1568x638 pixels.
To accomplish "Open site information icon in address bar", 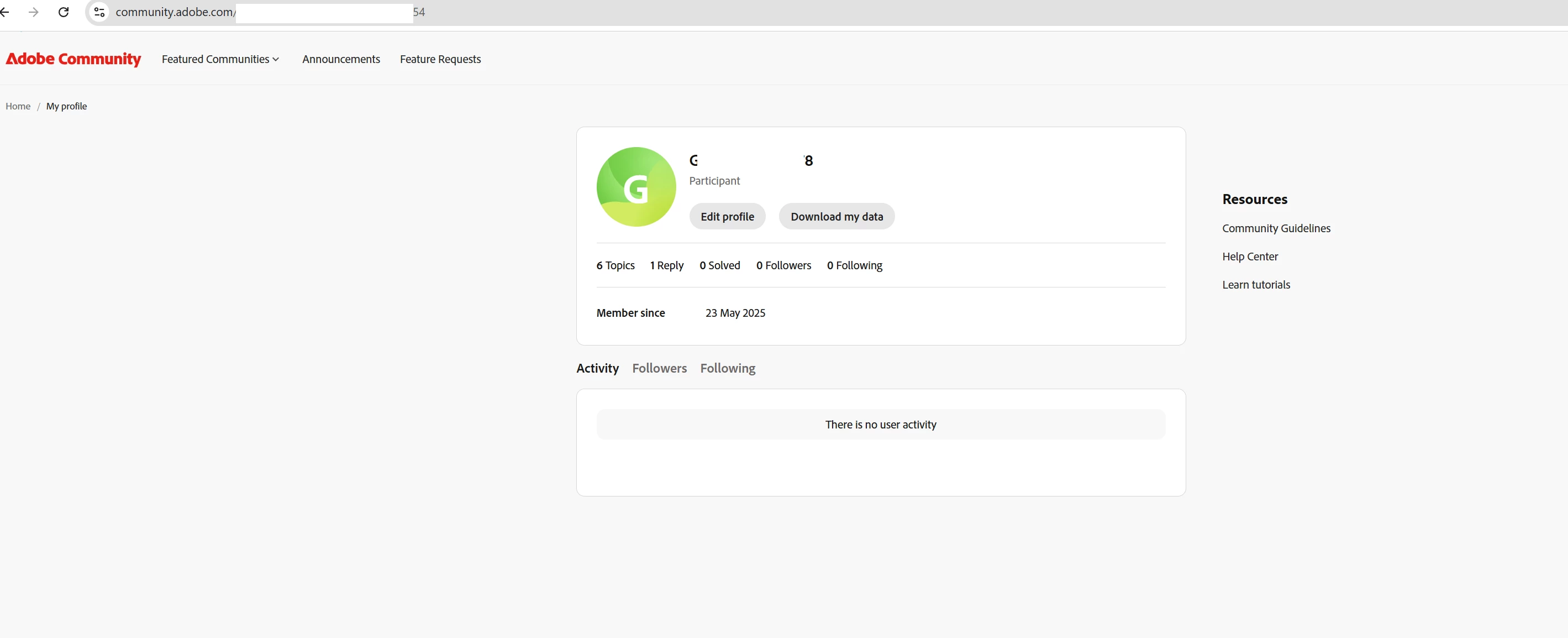I will pos(99,12).
